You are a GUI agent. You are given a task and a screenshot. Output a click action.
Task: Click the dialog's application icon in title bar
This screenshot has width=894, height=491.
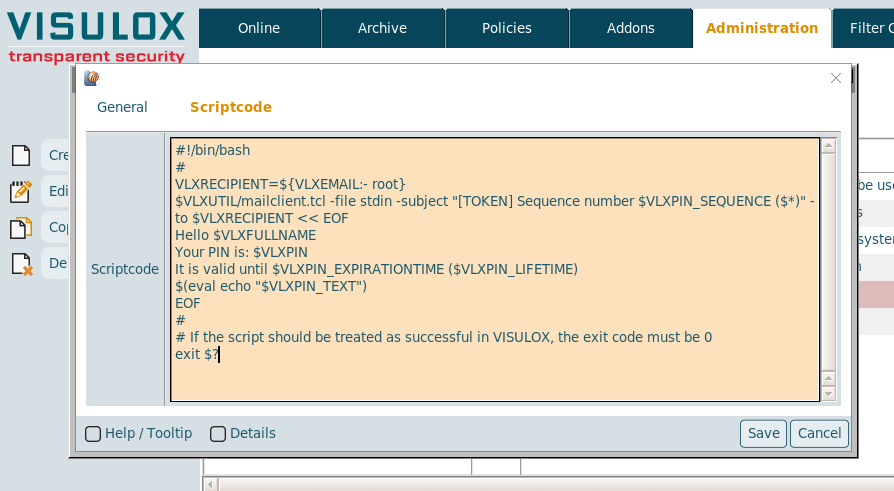(x=92, y=78)
